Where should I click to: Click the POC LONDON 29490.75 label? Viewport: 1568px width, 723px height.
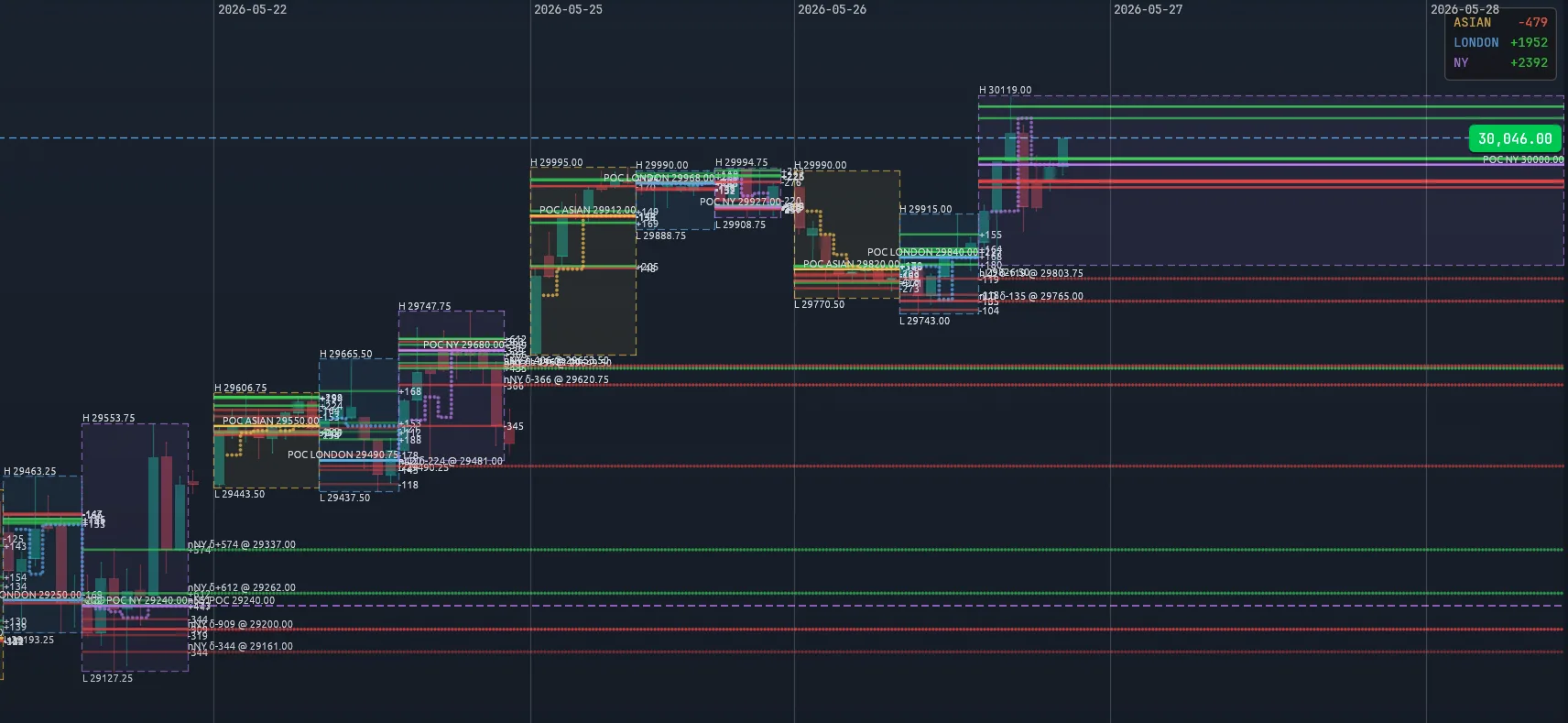[x=343, y=455]
